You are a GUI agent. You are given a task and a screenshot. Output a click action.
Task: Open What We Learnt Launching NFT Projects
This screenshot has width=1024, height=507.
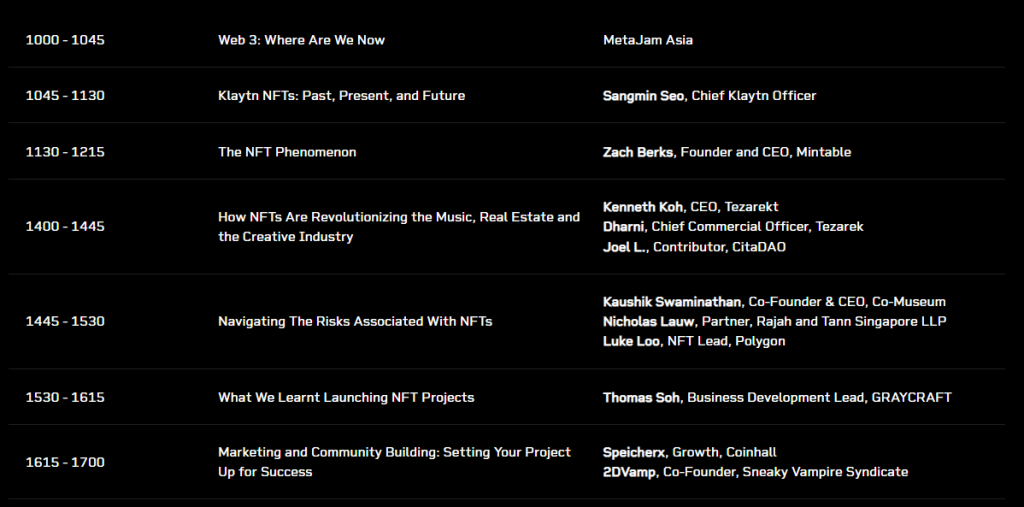(x=346, y=397)
